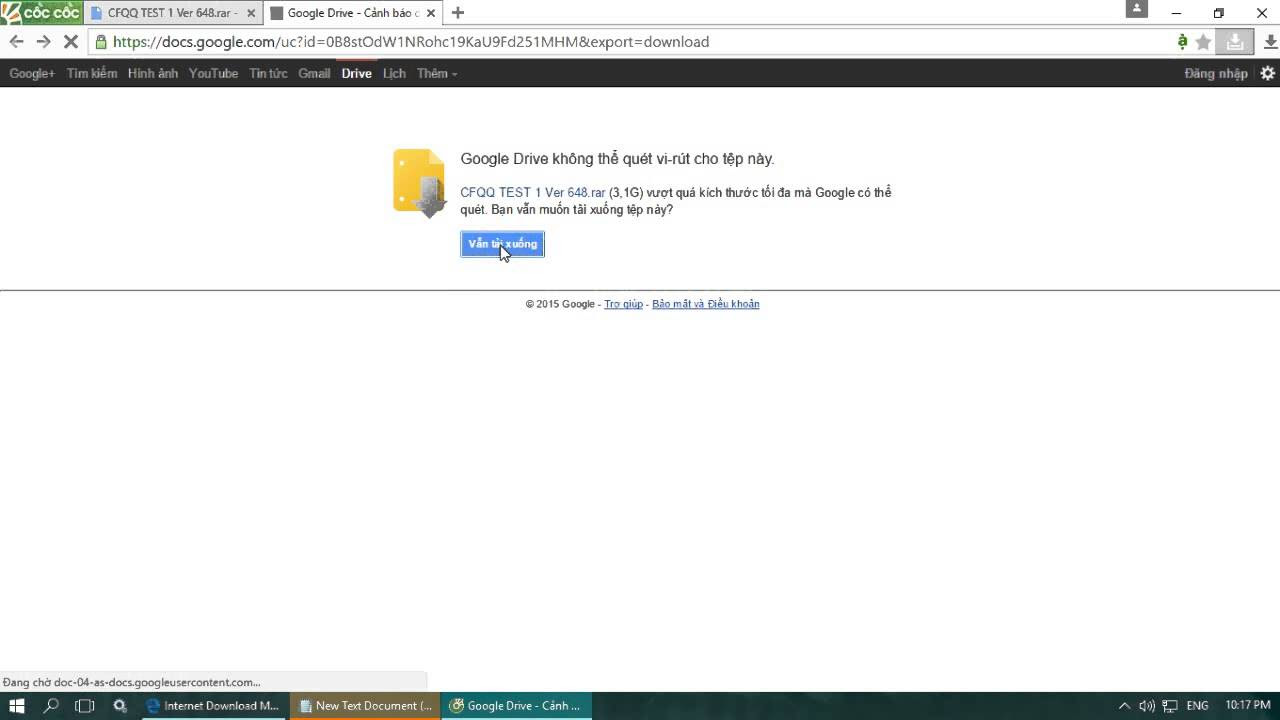Open taskbar search magnifier
This screenshot has width=1280, height=720.
tap(51, 706)
